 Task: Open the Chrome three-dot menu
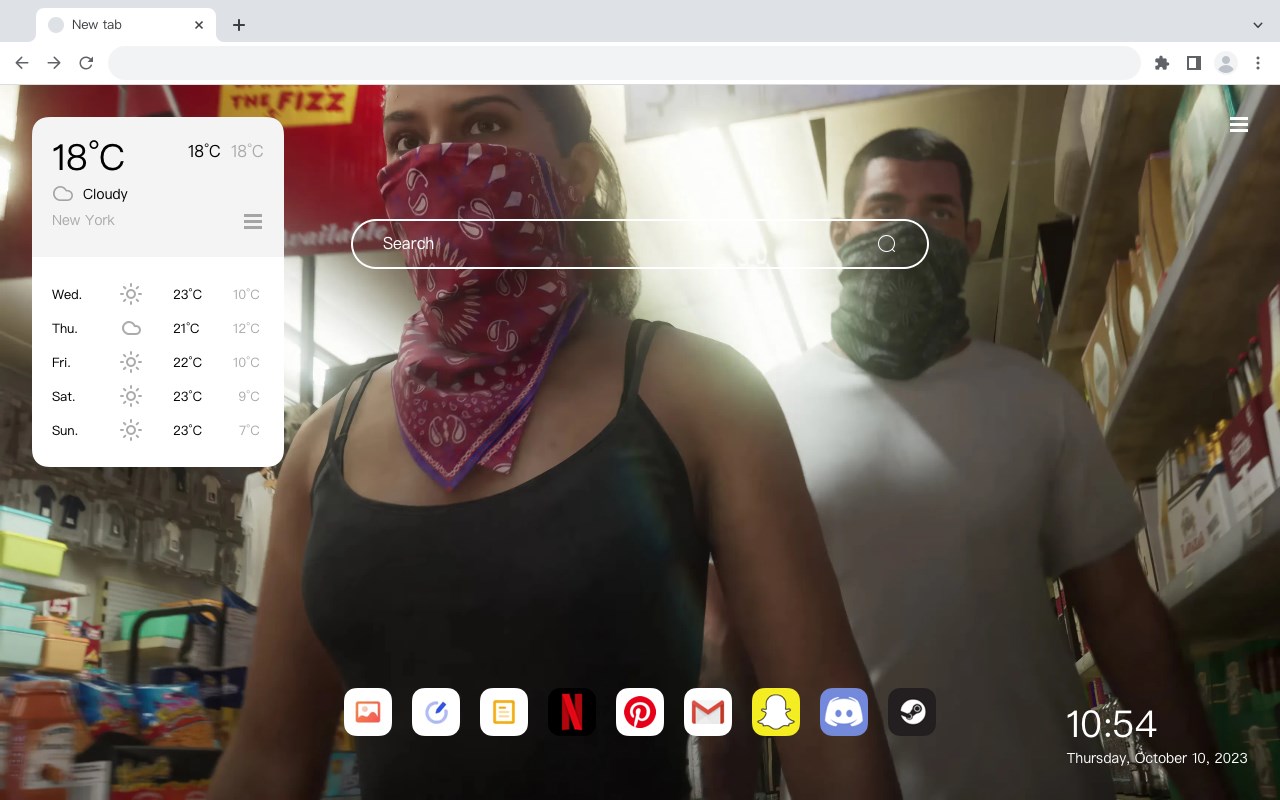click(x=1258, y=63)
